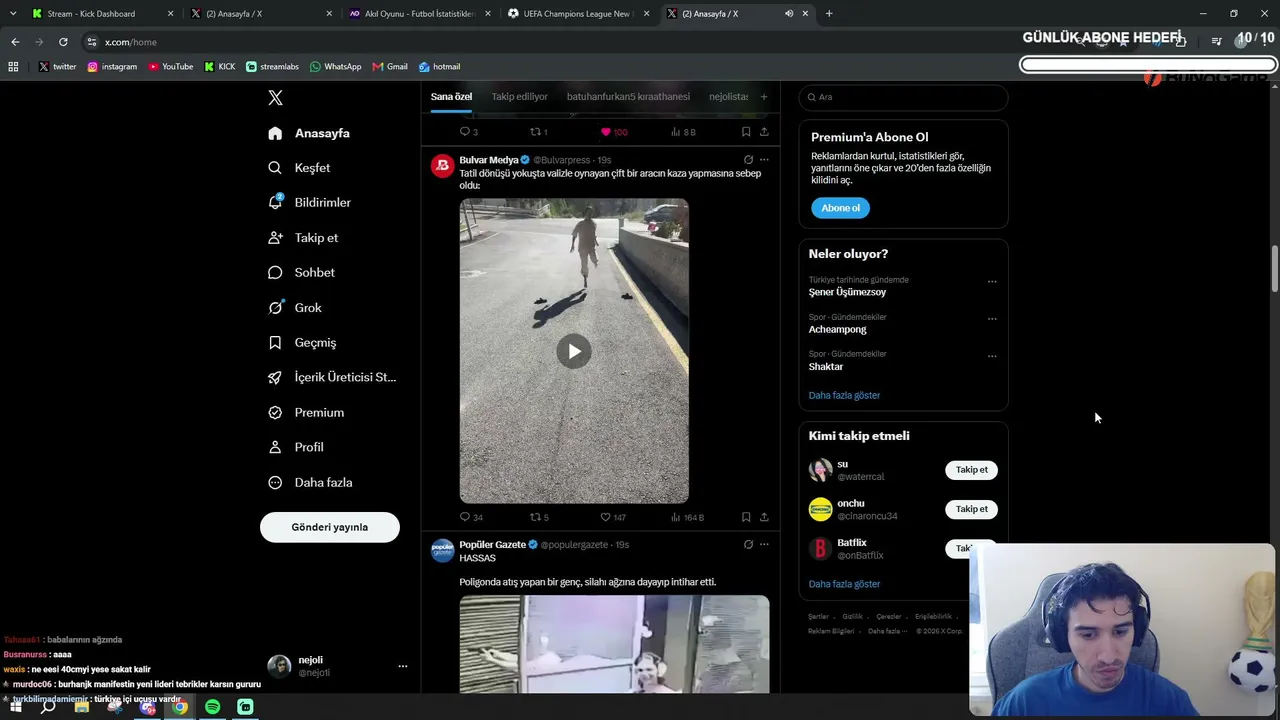The width and height of the screenshot is (1280, 720).
Task: Repost the top post with 1 repost
Action: click(535, 132)
